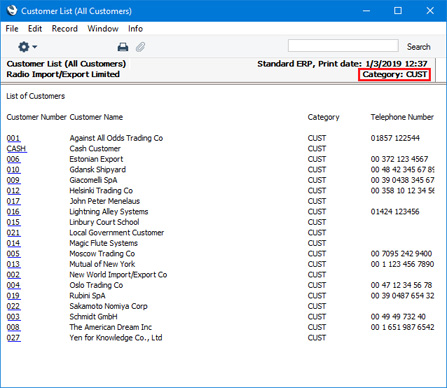
Task: Click telephone number 00 7095 242 9400
Action: [x=401, y=254]
